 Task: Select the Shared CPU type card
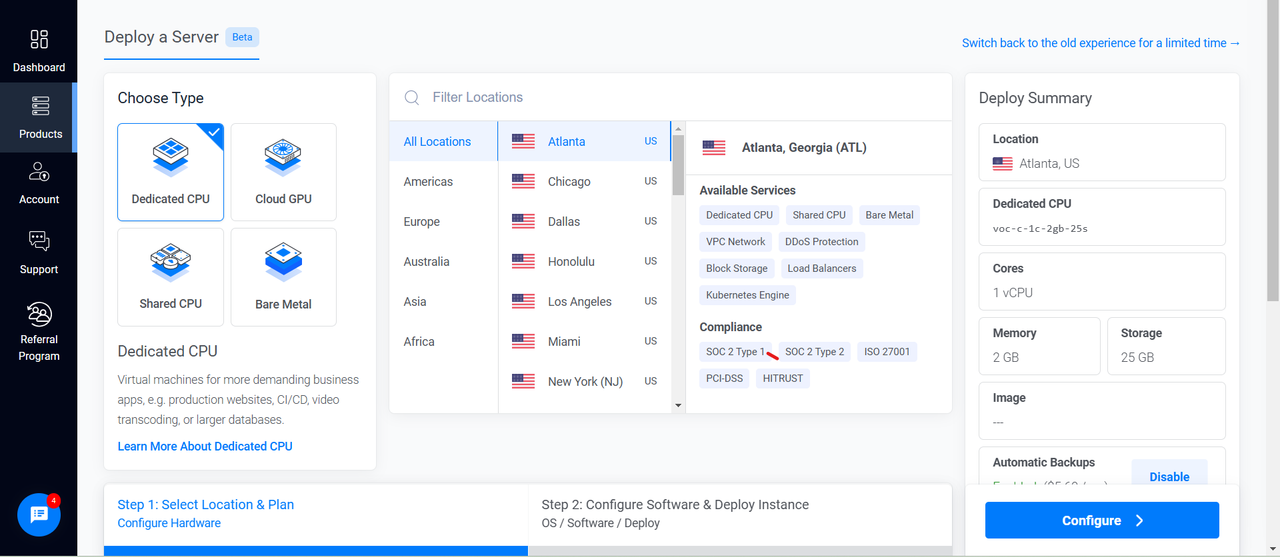click(171, 277)
